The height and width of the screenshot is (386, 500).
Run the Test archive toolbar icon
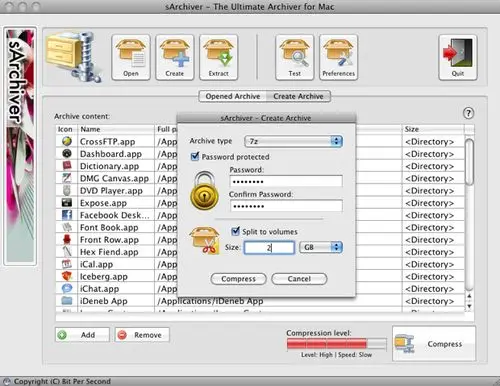click(x=295, y=57)
